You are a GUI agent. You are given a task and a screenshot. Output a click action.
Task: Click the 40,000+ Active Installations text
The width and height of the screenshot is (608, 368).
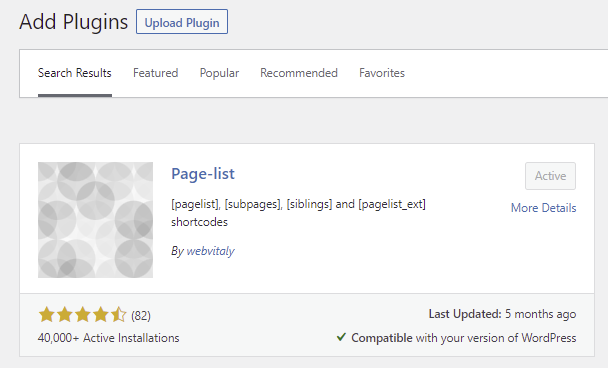tap(109, 338)
